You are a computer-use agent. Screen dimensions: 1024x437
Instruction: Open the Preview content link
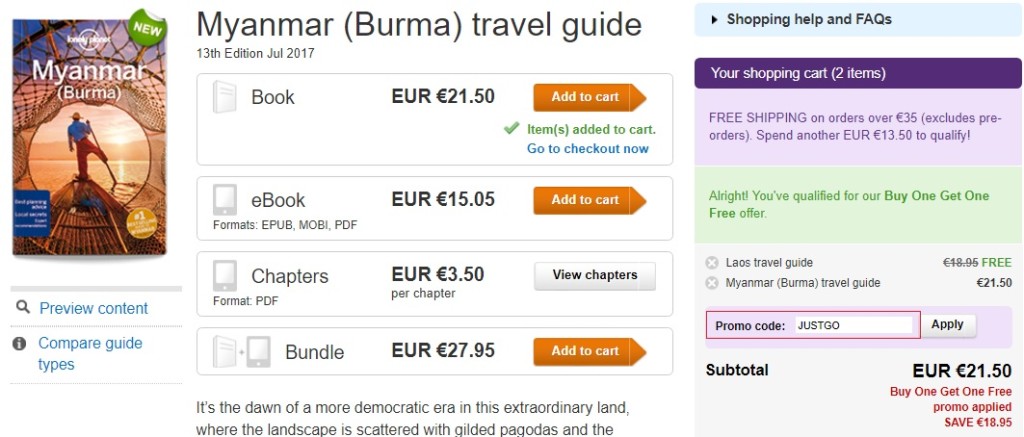click(x=94, y=308)
